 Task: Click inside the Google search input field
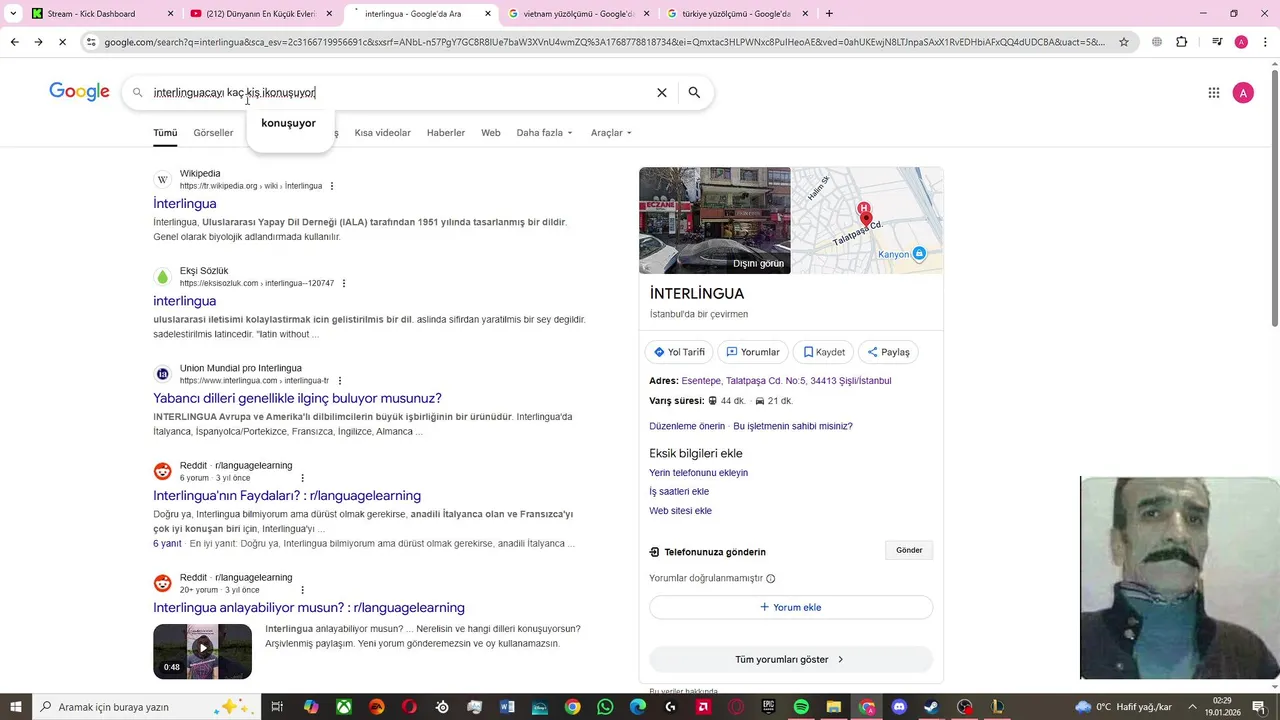[x=400, y=92]
